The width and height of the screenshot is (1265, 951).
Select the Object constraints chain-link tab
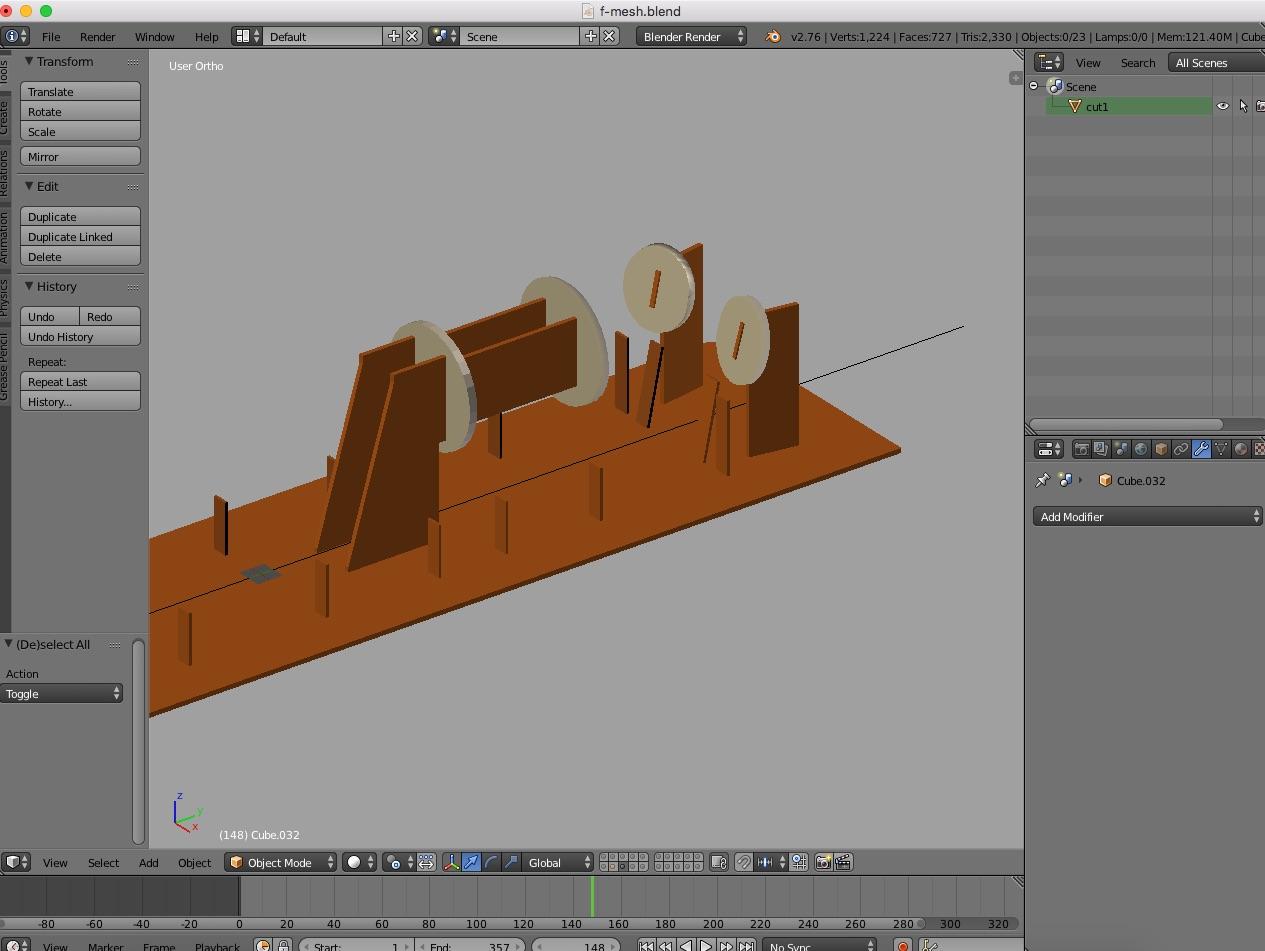tap(1181, 450)
